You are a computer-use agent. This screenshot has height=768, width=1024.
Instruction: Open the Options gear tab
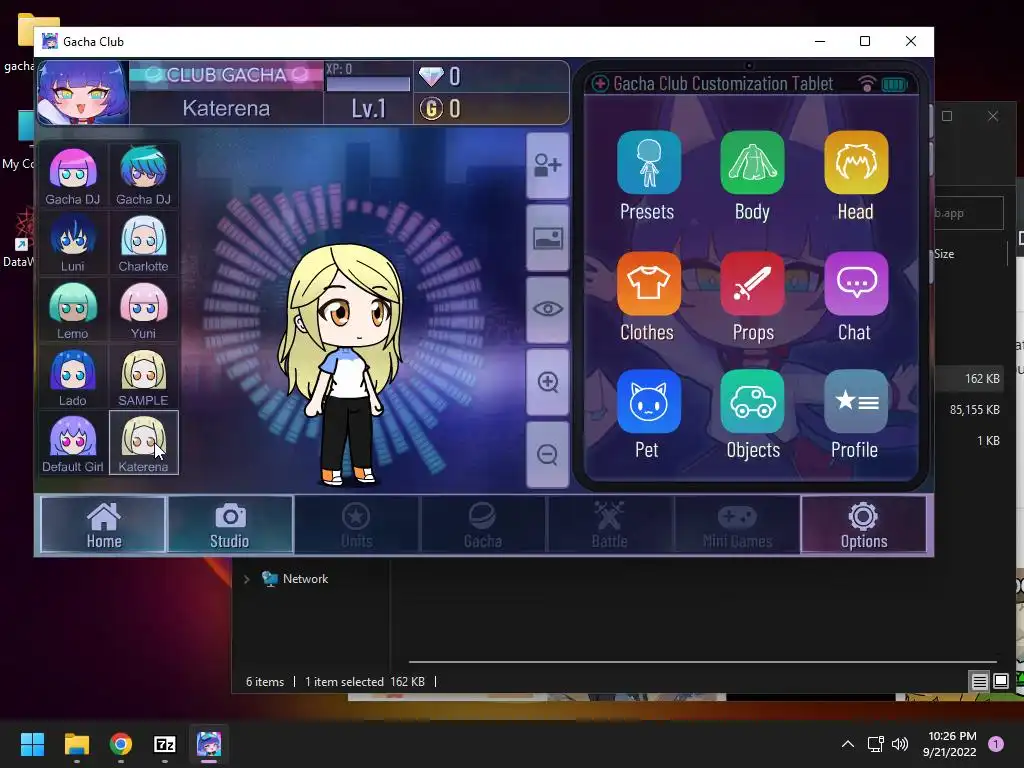point(863,524)
